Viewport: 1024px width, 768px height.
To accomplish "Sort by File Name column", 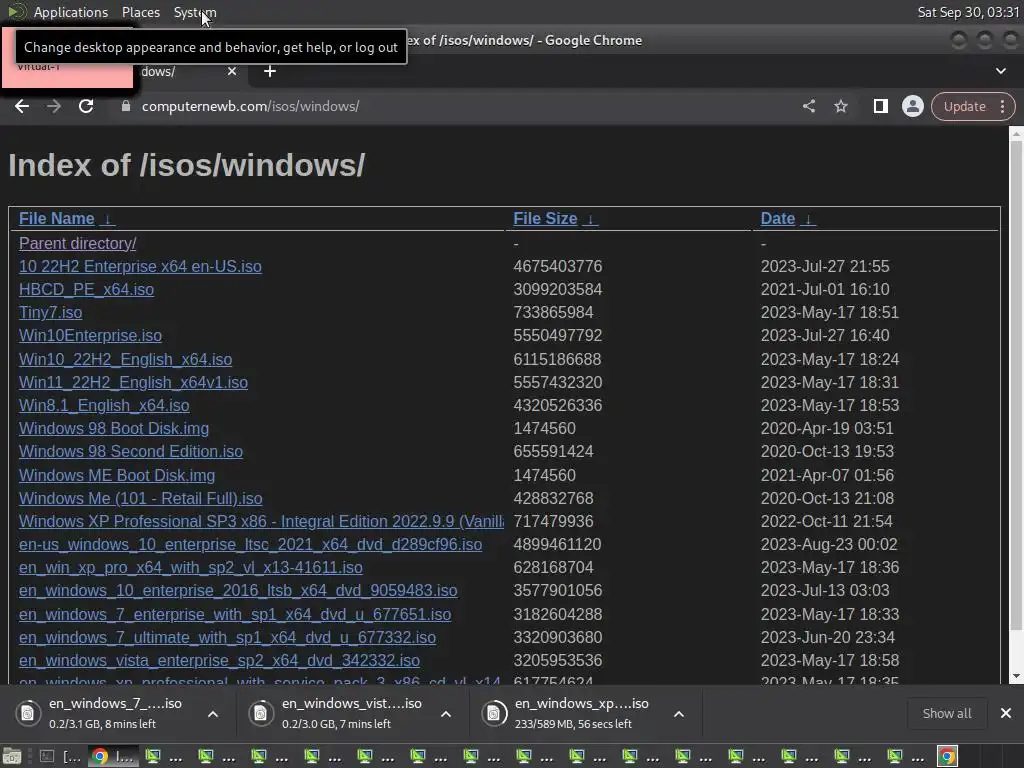I will 66,219.
